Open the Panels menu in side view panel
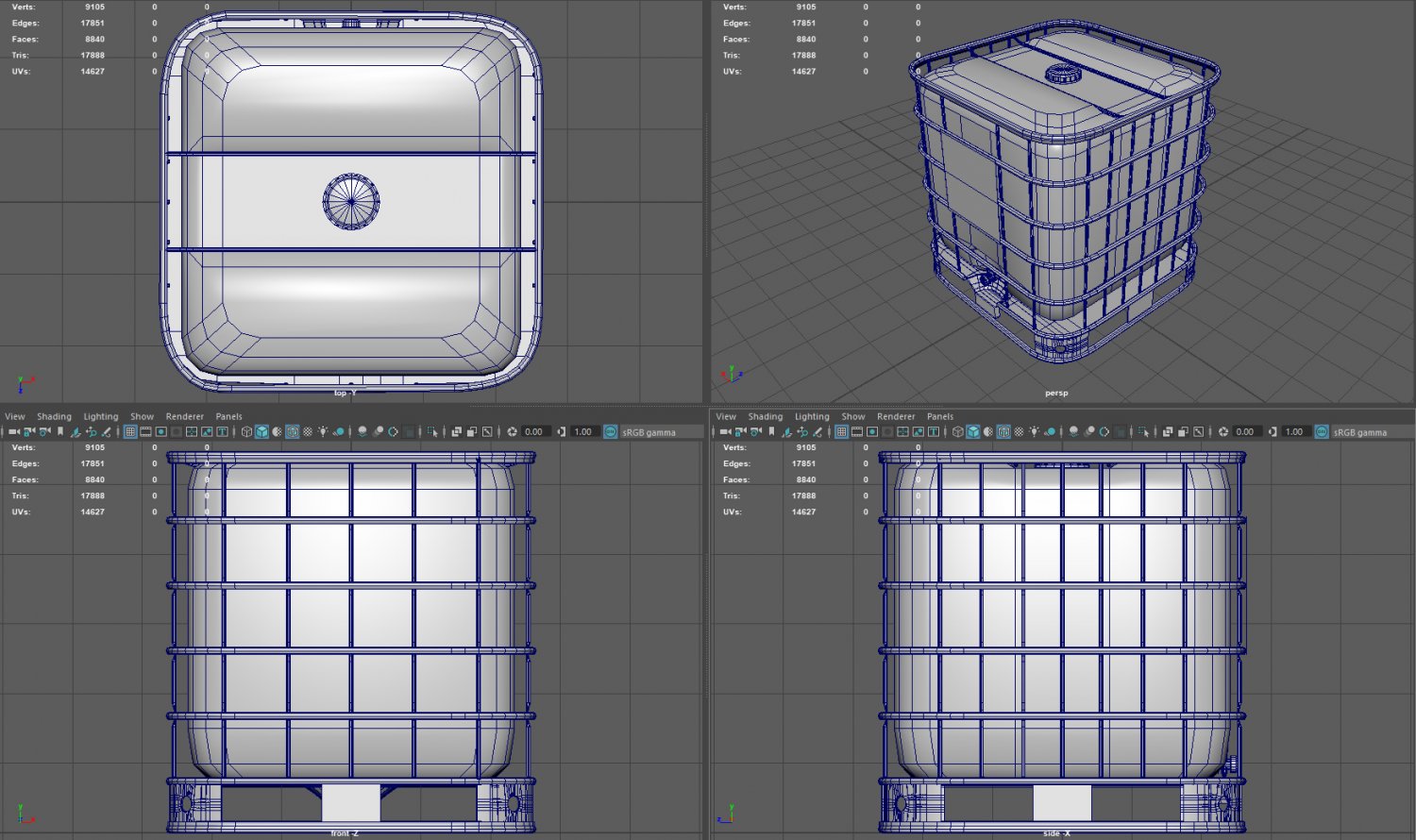This screenshot has width=1416, height=840. 939,416
